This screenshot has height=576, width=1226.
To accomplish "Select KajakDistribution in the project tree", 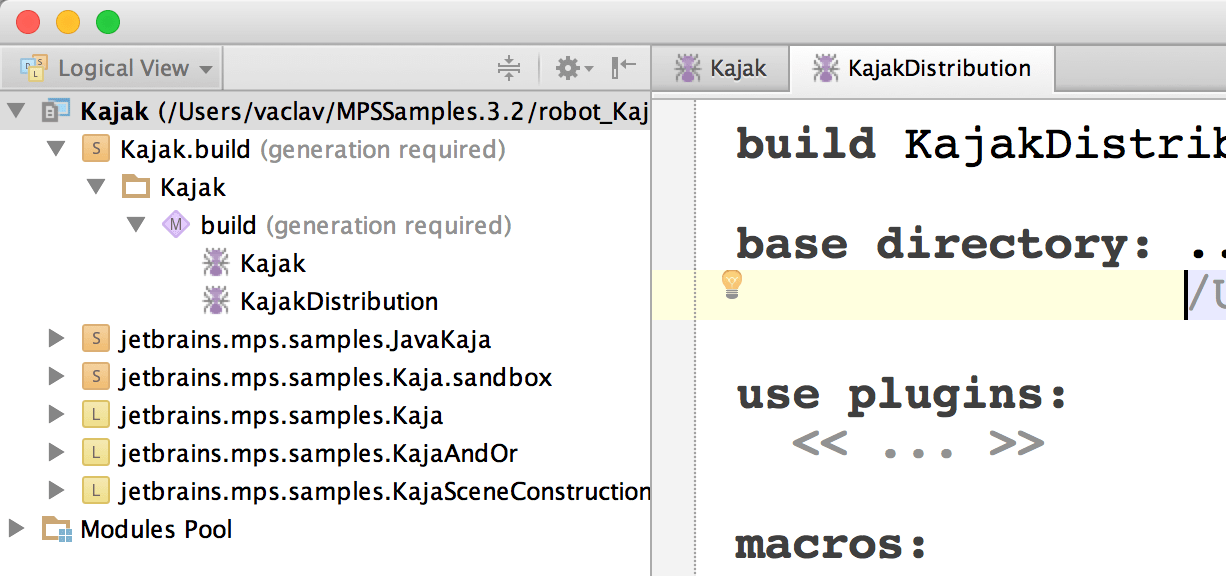I will [338, 302].
